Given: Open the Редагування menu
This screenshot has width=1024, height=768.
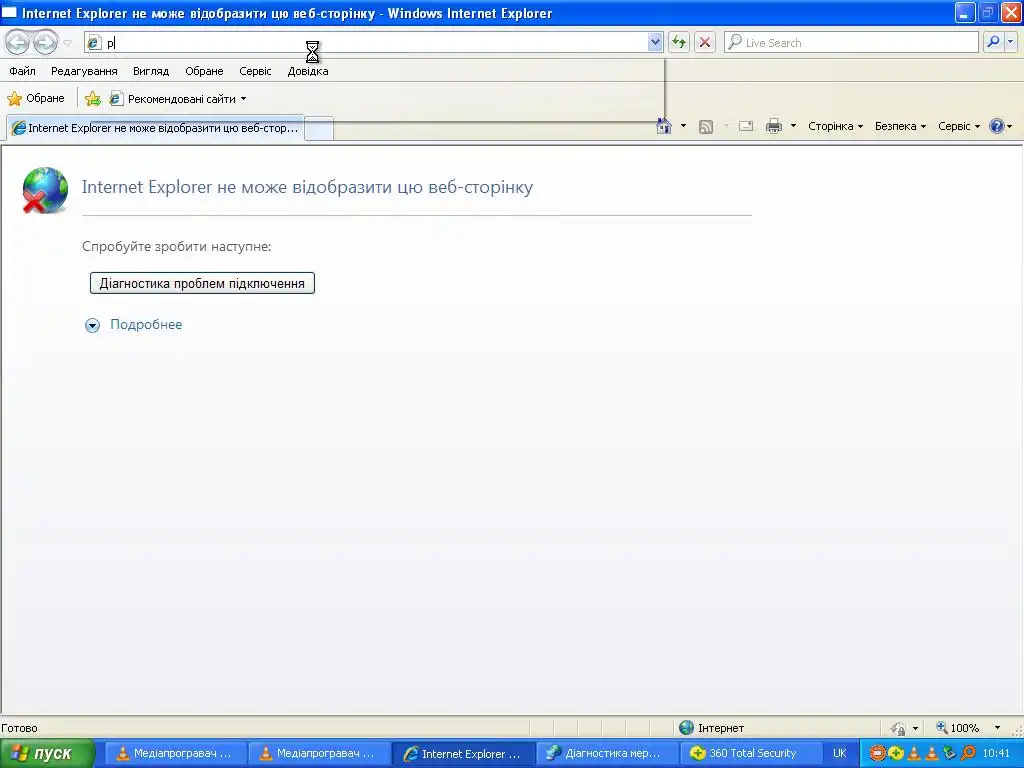Looking at the screenshot, I should click(x=84, y=71).
